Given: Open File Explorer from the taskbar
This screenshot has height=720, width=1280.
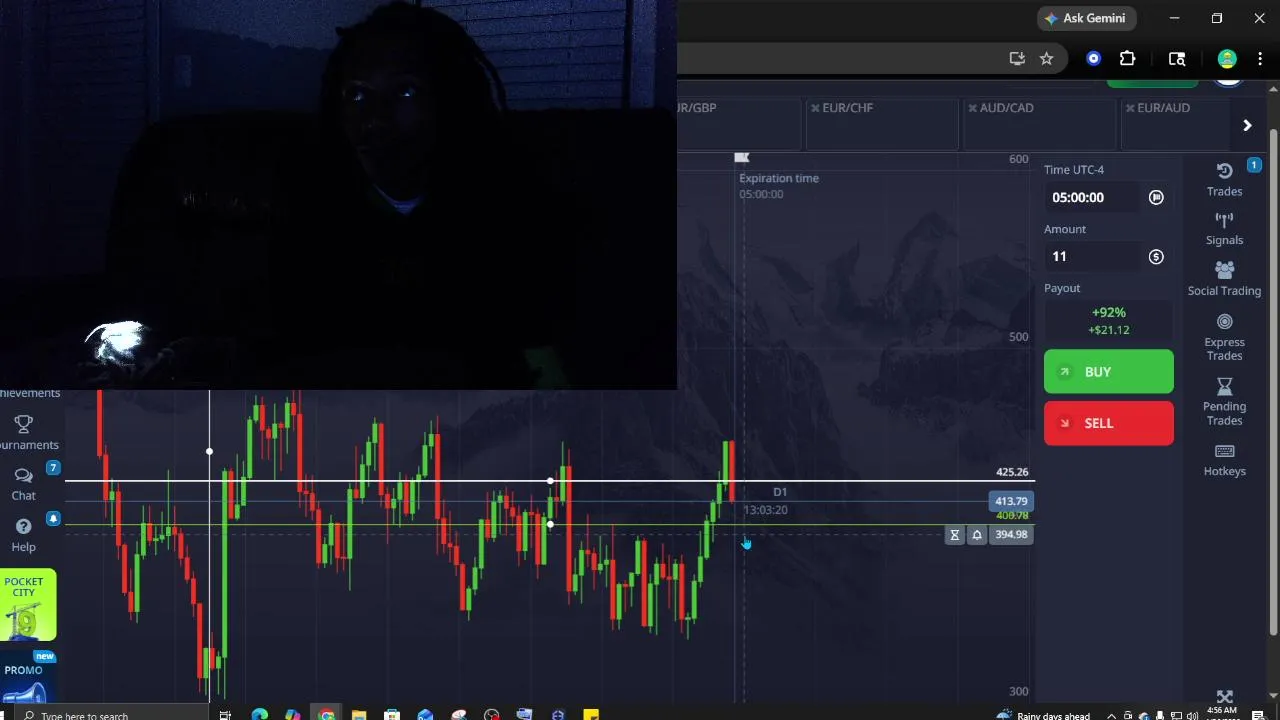Looking at the screenshot, I should click(359, 715).
